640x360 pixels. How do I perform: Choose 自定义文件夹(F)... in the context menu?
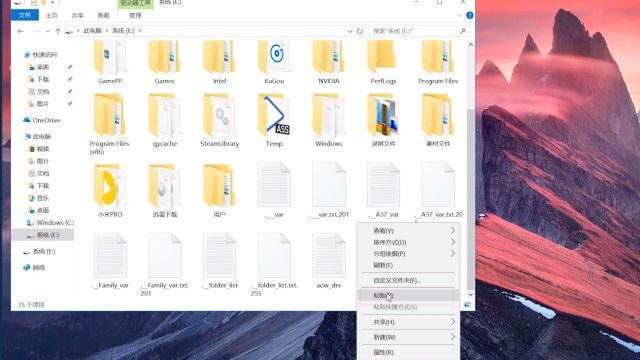(x=409, y=280)
